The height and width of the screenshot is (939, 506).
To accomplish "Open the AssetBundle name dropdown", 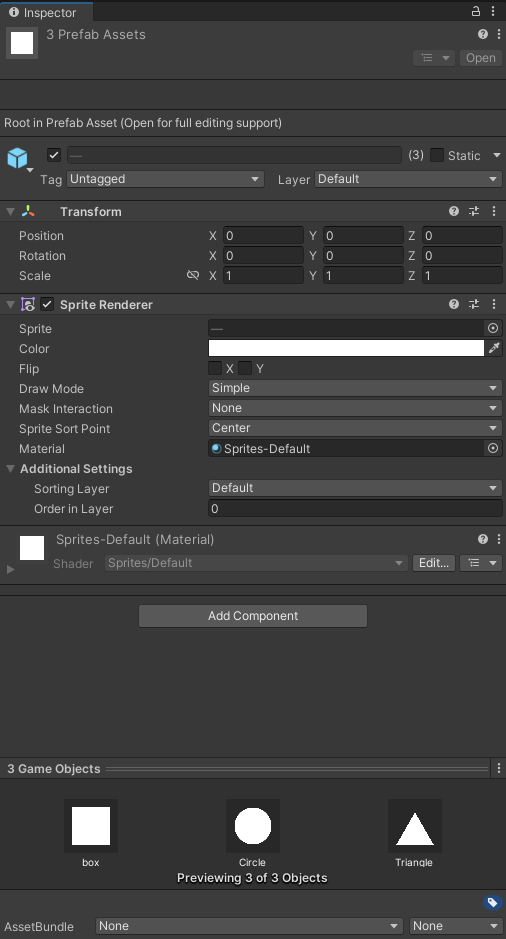I will [249, 926].
